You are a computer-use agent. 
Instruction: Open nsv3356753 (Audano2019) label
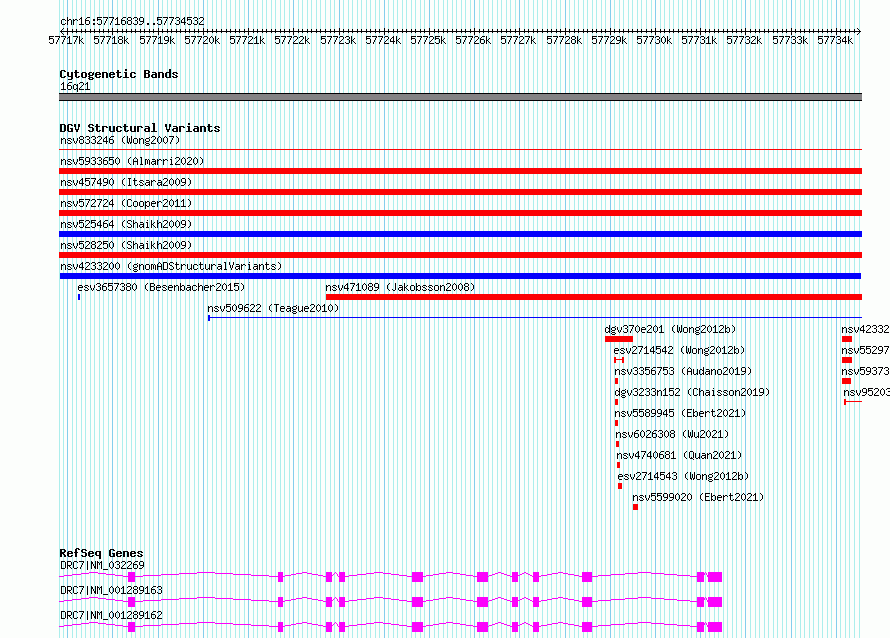point(683,371)
